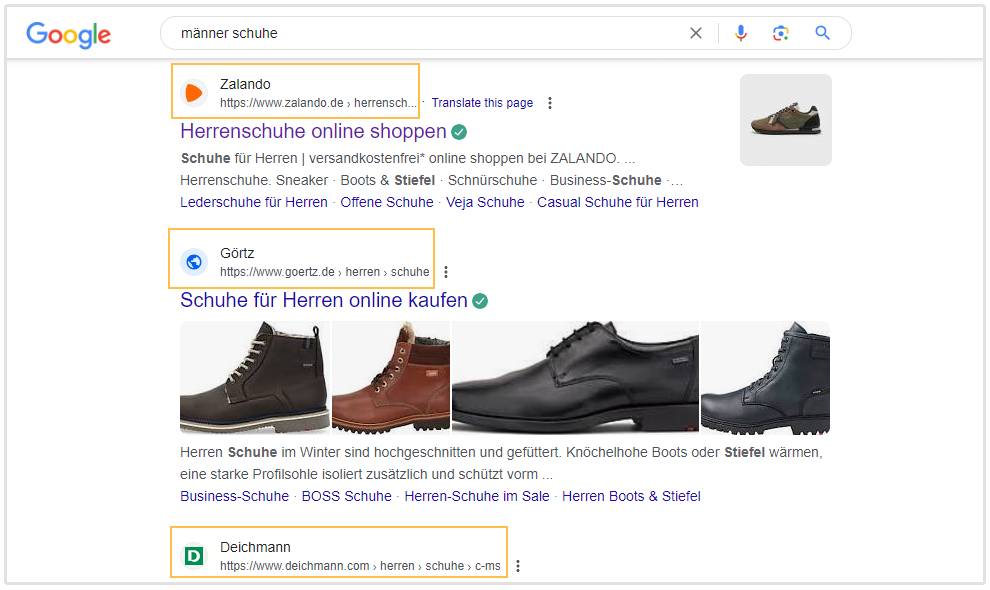Click the sneaker thumbnail beside the Zalando result
Screen dimensions: 990x590
tap(785, 120)
